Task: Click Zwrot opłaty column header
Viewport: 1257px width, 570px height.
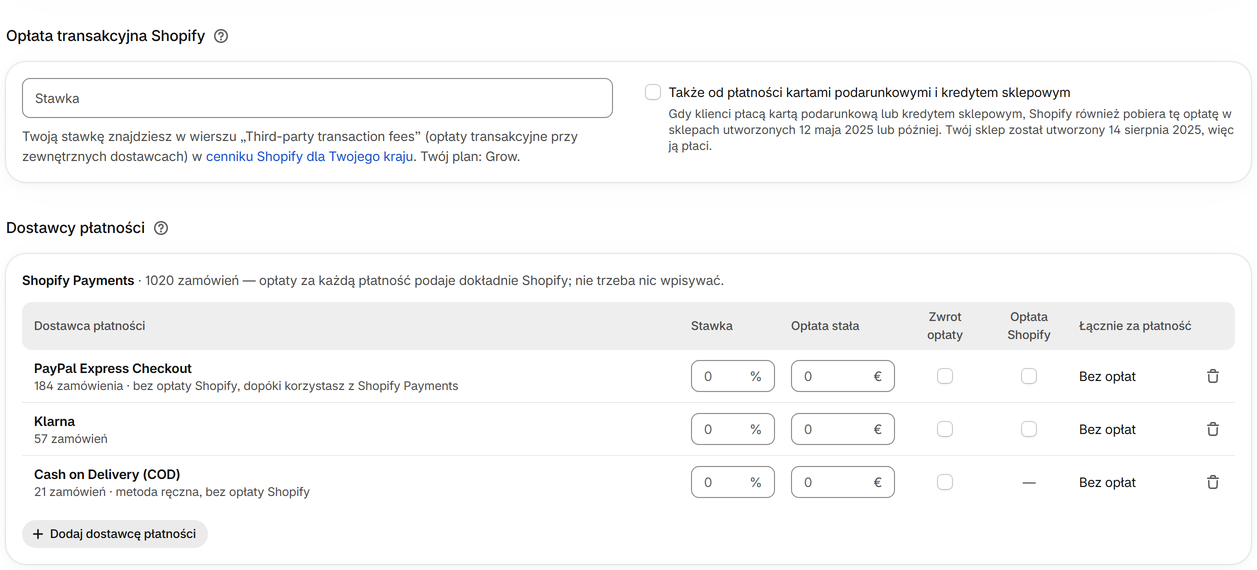Action: click(945, 326)
